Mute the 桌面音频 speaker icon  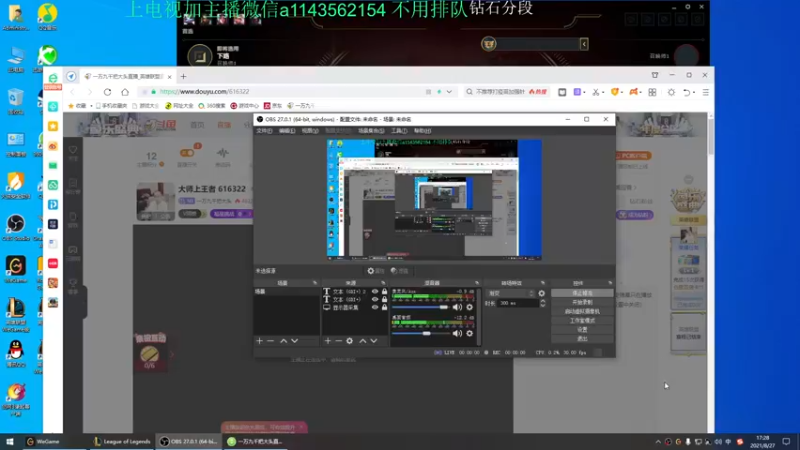[x=457, y=333]
